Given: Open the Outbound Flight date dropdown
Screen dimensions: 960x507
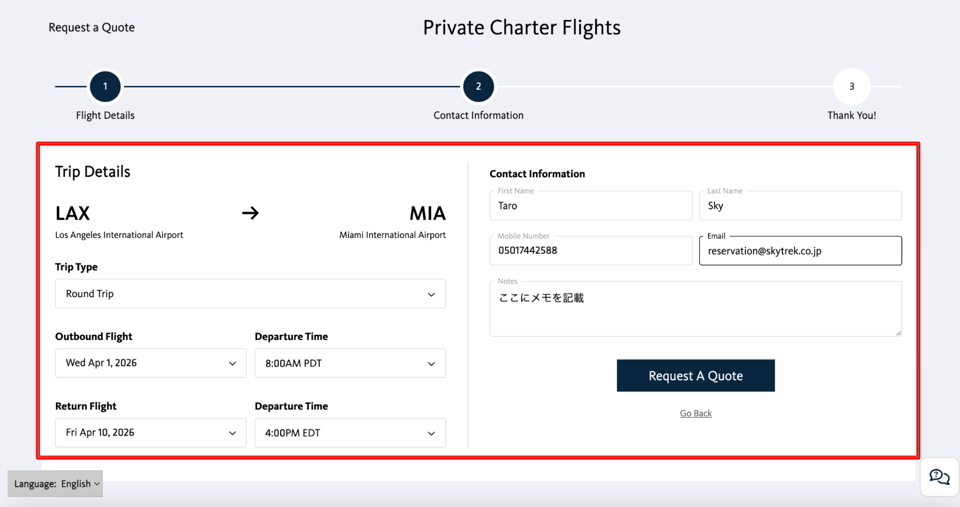Looking at the screenshot, I should click(x=150, y=363).
